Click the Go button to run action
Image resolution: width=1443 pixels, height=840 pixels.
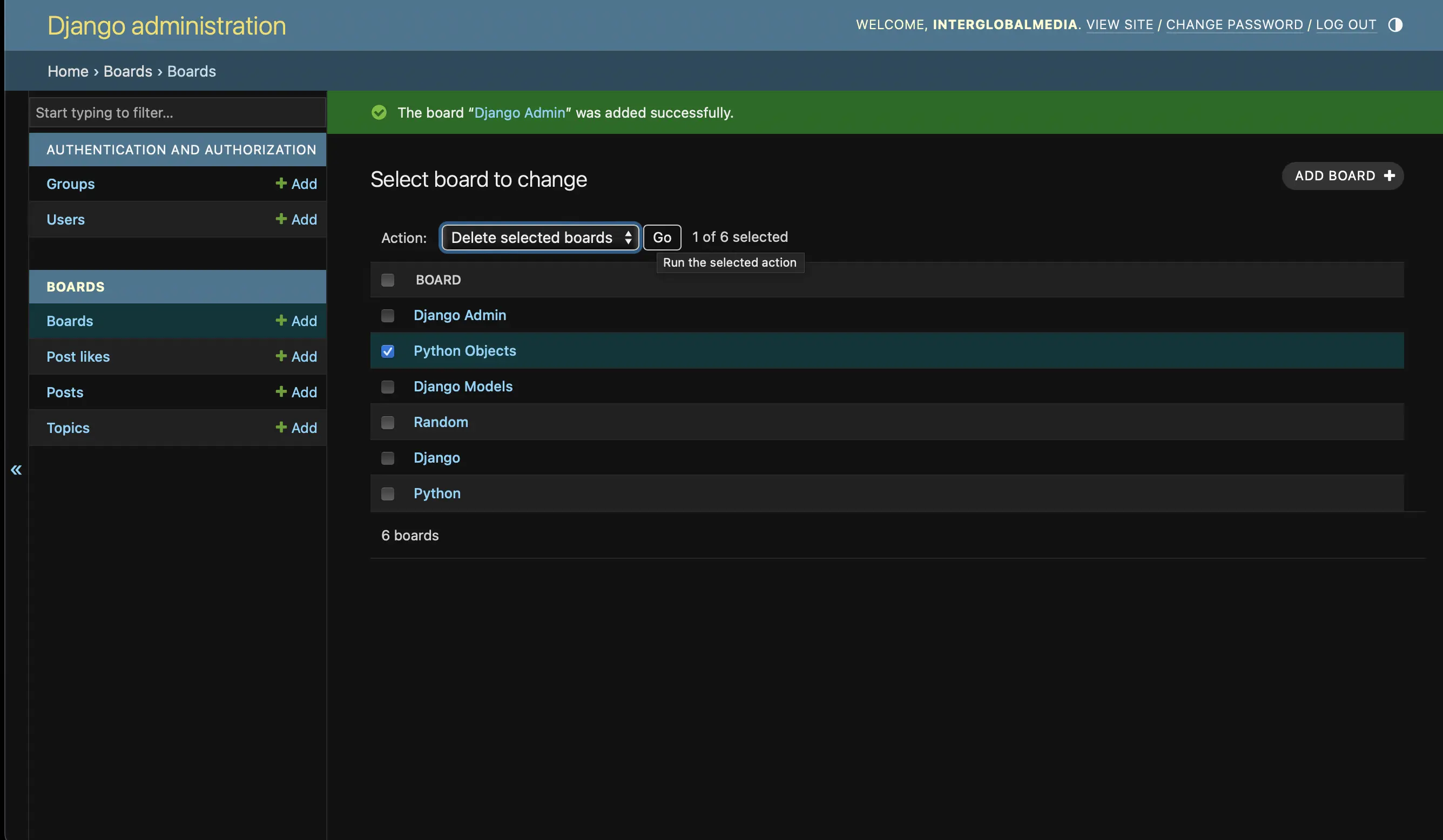[x=662, y=237]
